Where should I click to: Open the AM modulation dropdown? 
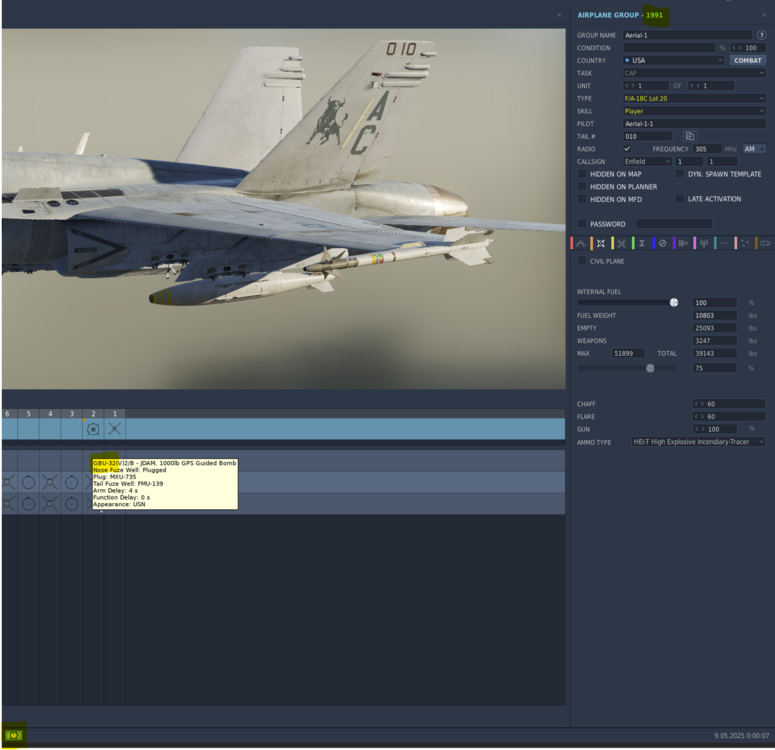click(x=754, y=149)
